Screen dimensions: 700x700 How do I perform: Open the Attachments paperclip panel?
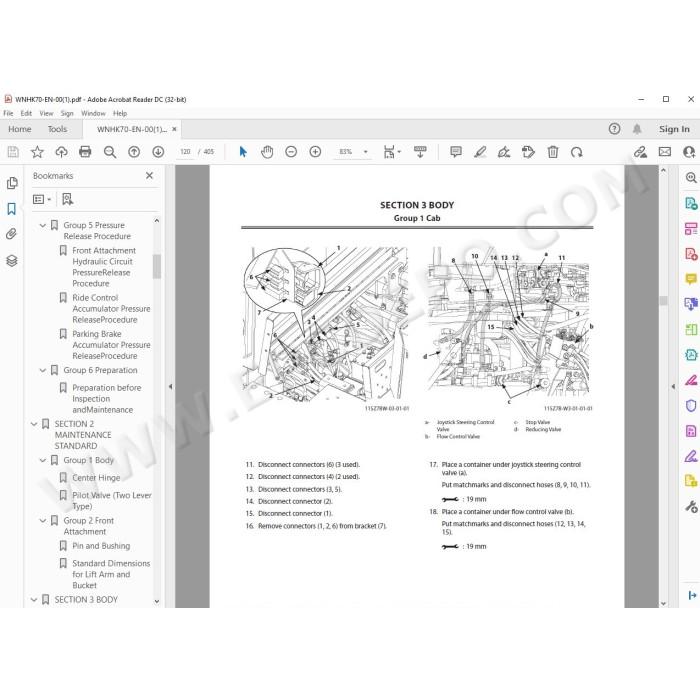[12, 234]
